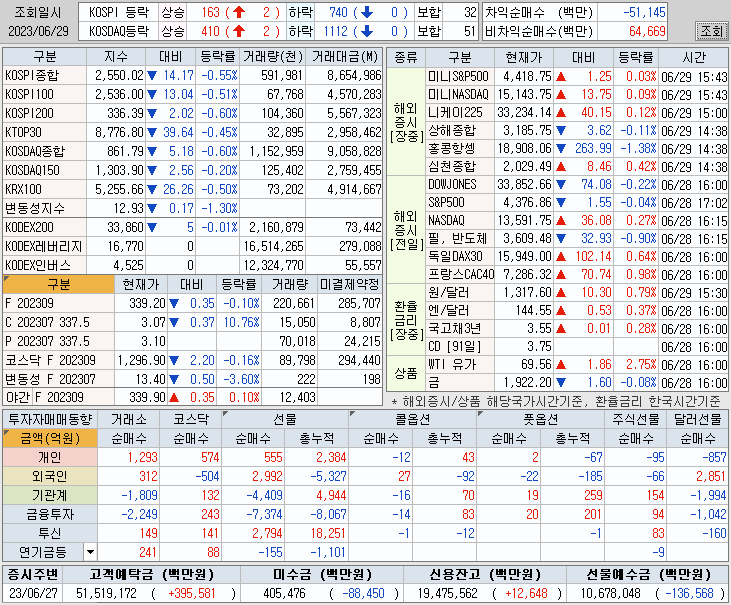This screenshot has width=731, height=605.
Task: Click the 달러선물 column header
Action: pyautogui.click(x=698, y=419)
